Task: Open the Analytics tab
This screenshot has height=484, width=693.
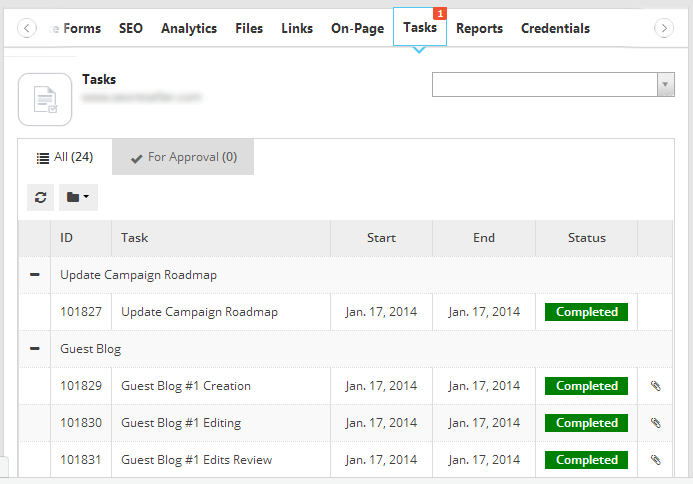Action: click(x=189, y=28)
